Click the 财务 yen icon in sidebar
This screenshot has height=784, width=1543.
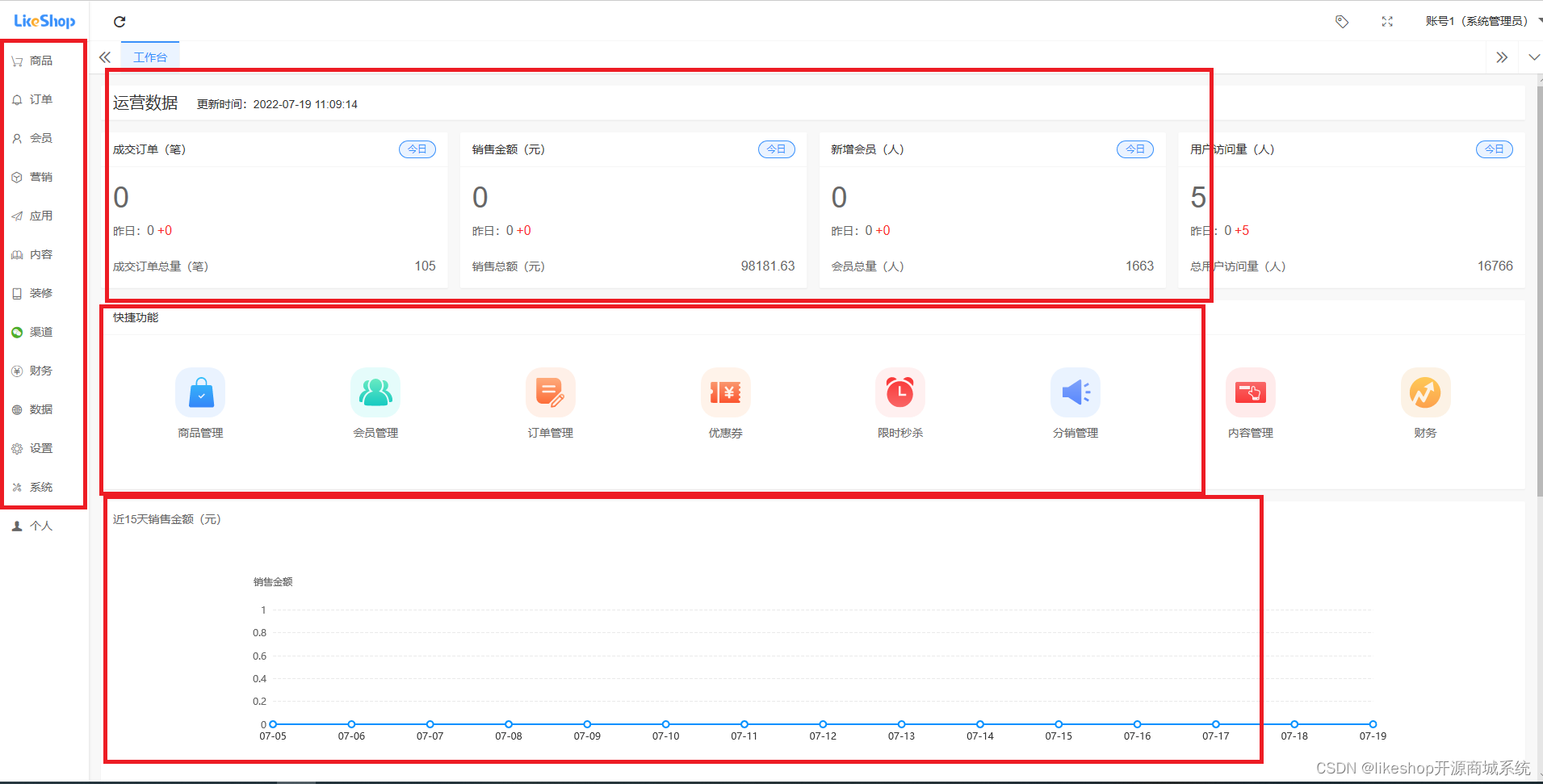click(x=17, y=371)
